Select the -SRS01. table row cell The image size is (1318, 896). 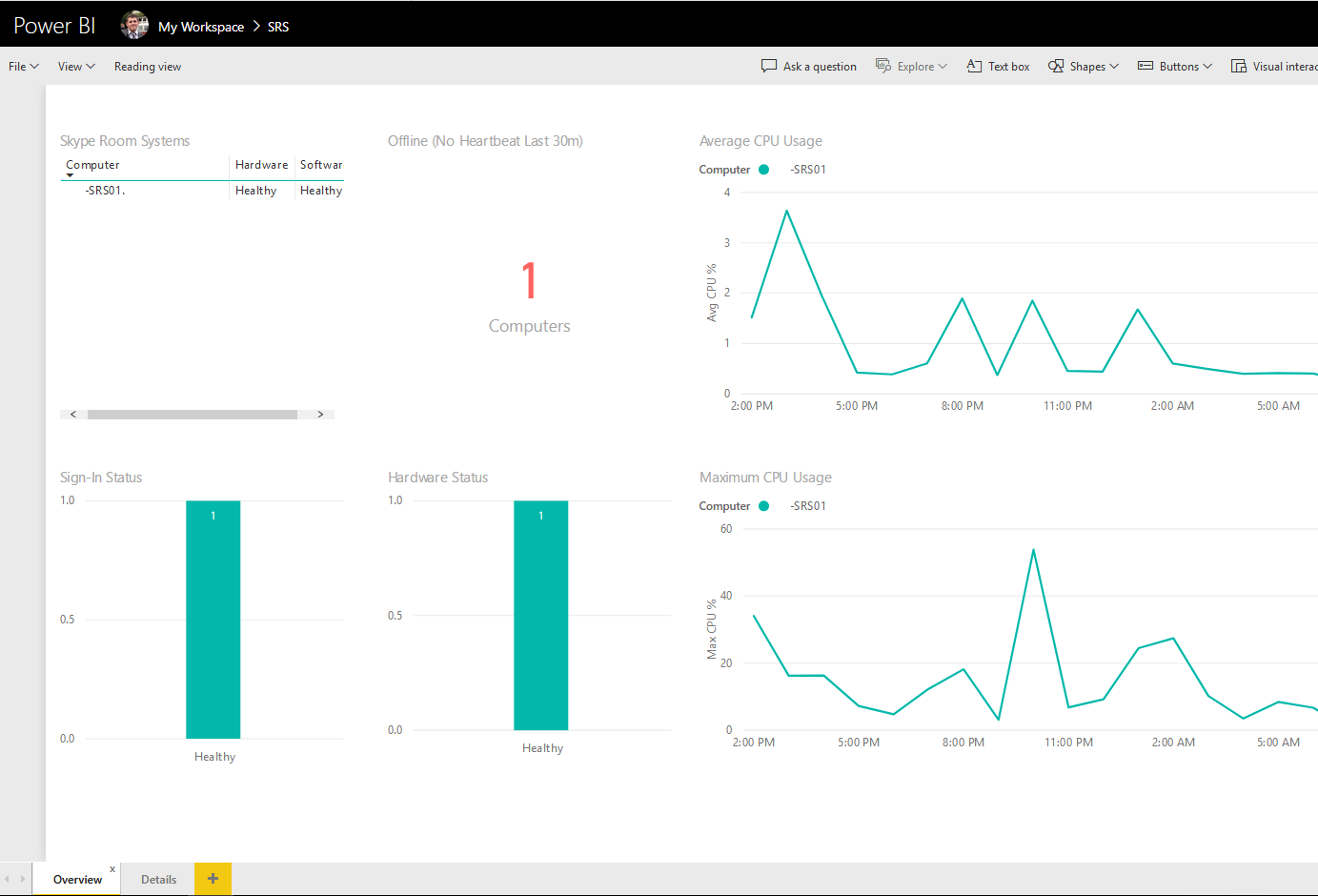point(105,191)
